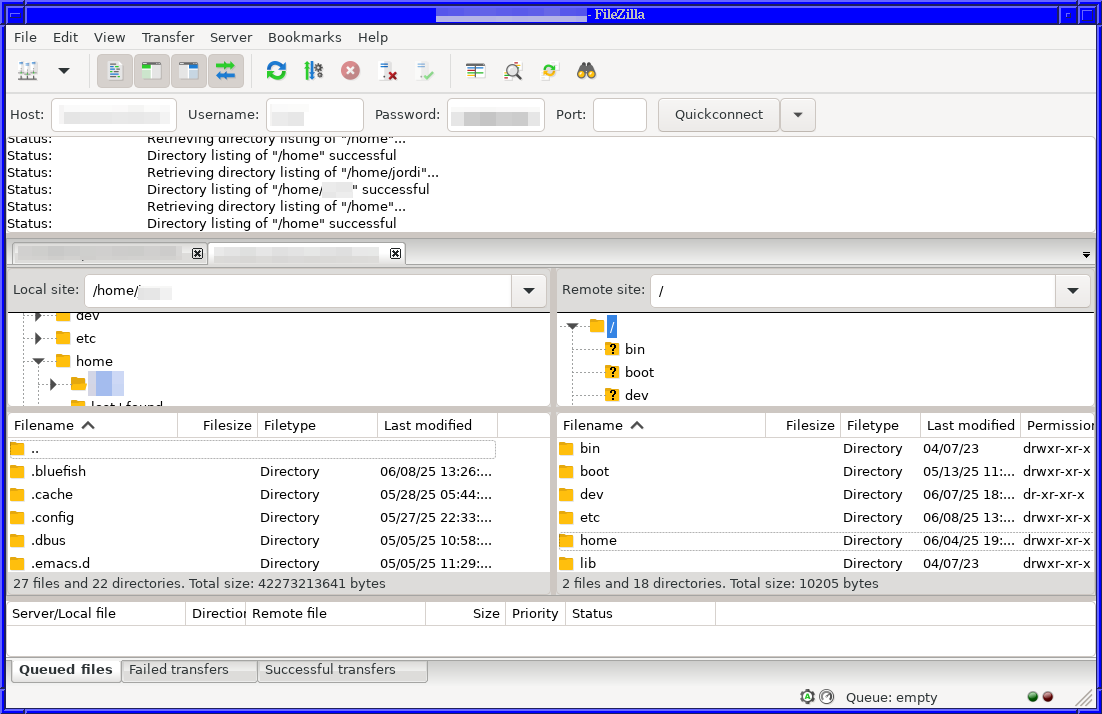This screenshot has width=1102, height=714.
Task: Sort remote files by Filesize column
Action: click(x=803, y=425)
